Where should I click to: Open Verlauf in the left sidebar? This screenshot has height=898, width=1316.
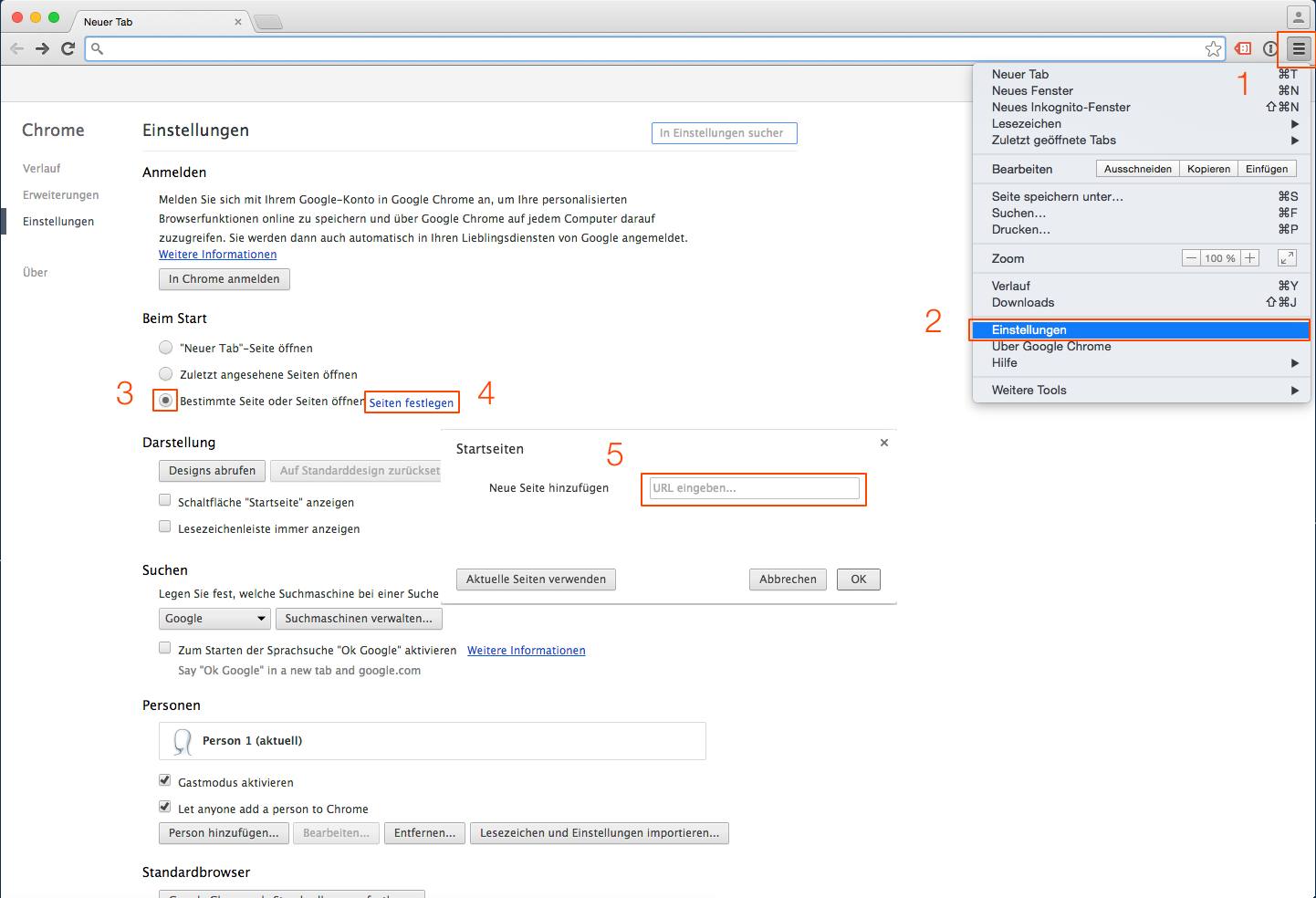[42, 169]
